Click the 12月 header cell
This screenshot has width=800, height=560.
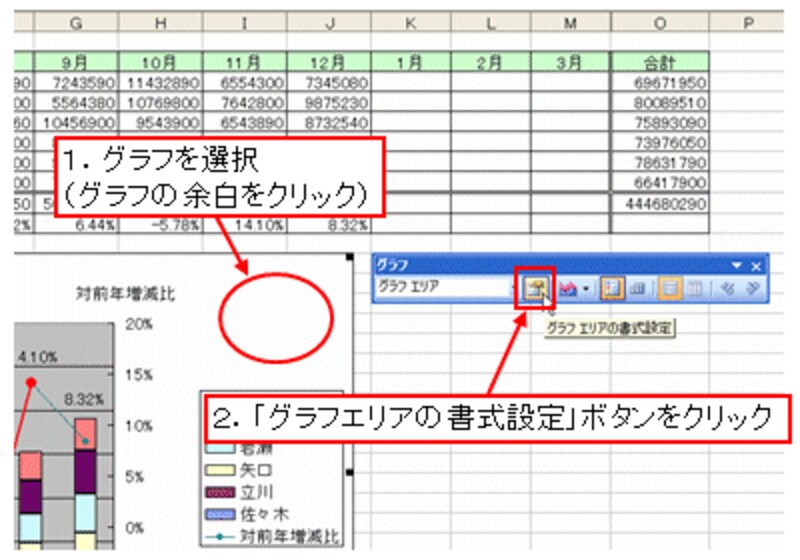329,62
